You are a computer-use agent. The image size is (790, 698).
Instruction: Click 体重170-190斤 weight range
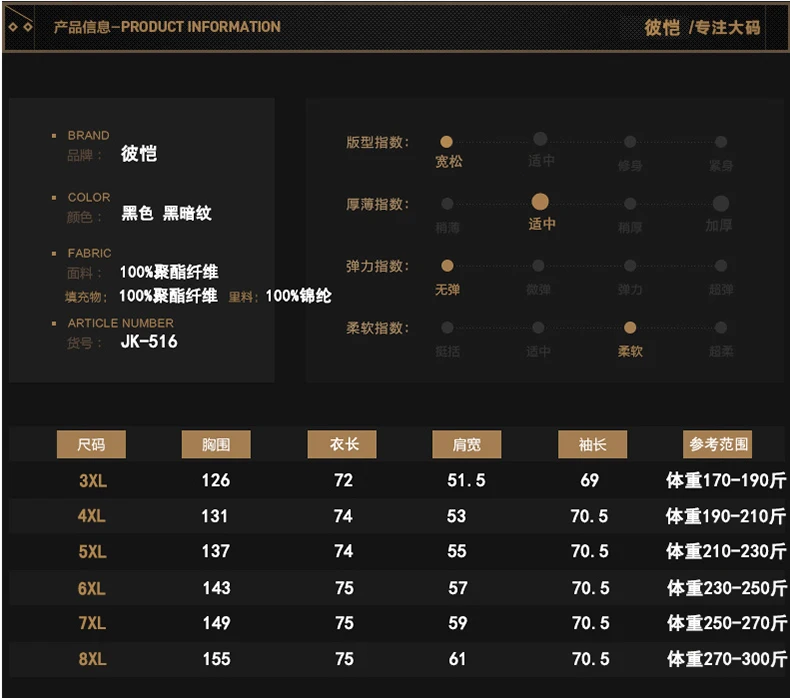tap(726, 480)
